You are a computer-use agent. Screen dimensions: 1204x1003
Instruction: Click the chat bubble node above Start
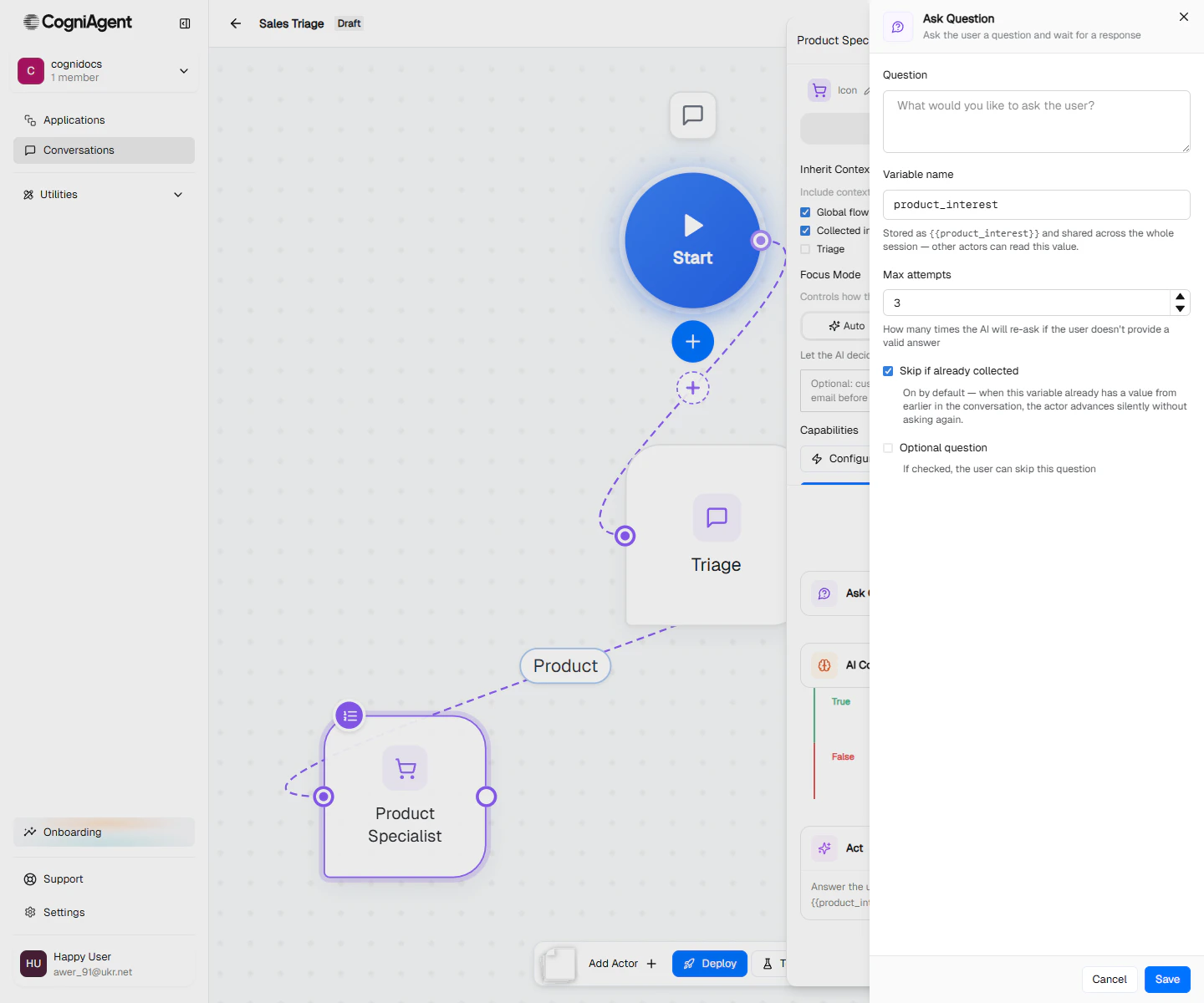(693, 115)
